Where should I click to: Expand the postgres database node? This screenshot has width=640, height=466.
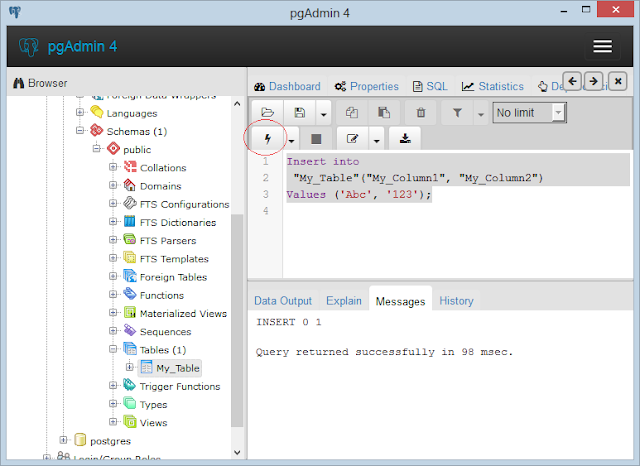tap(63, 440)
